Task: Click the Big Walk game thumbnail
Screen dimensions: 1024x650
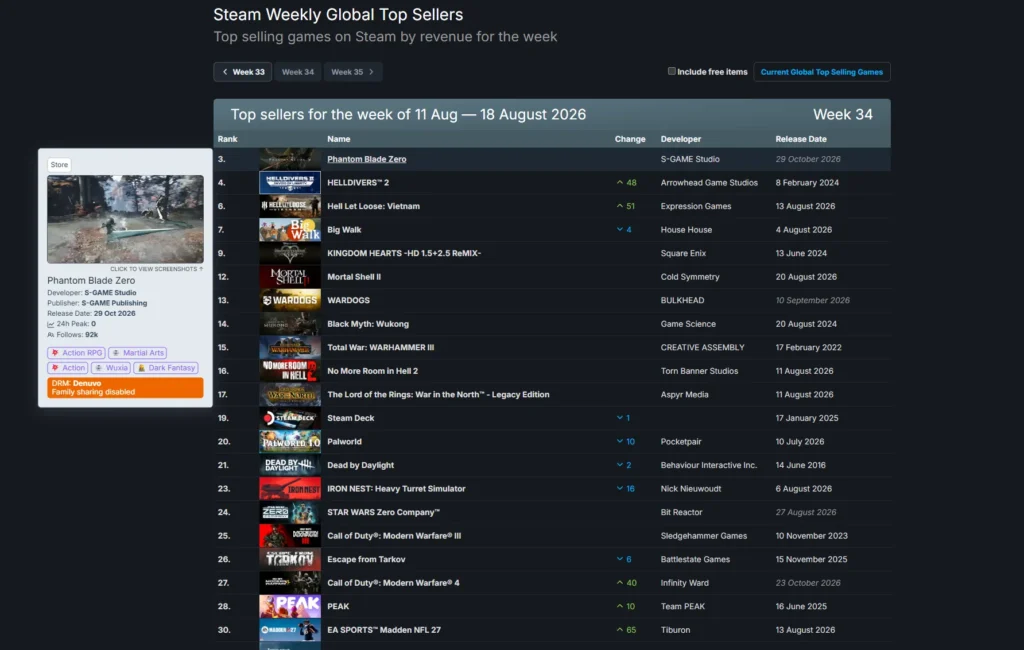Action: [290, 229]
